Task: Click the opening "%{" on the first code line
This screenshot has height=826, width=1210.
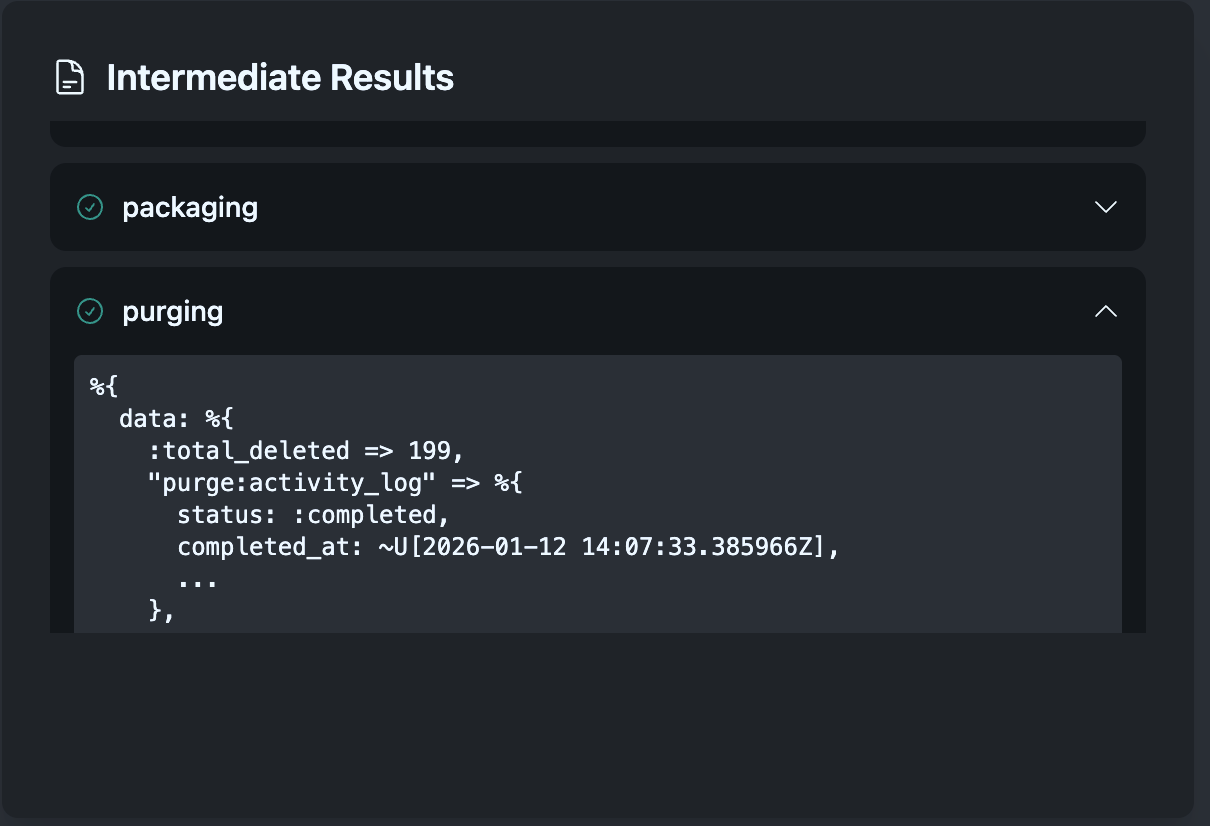Action: click(104, 387)
